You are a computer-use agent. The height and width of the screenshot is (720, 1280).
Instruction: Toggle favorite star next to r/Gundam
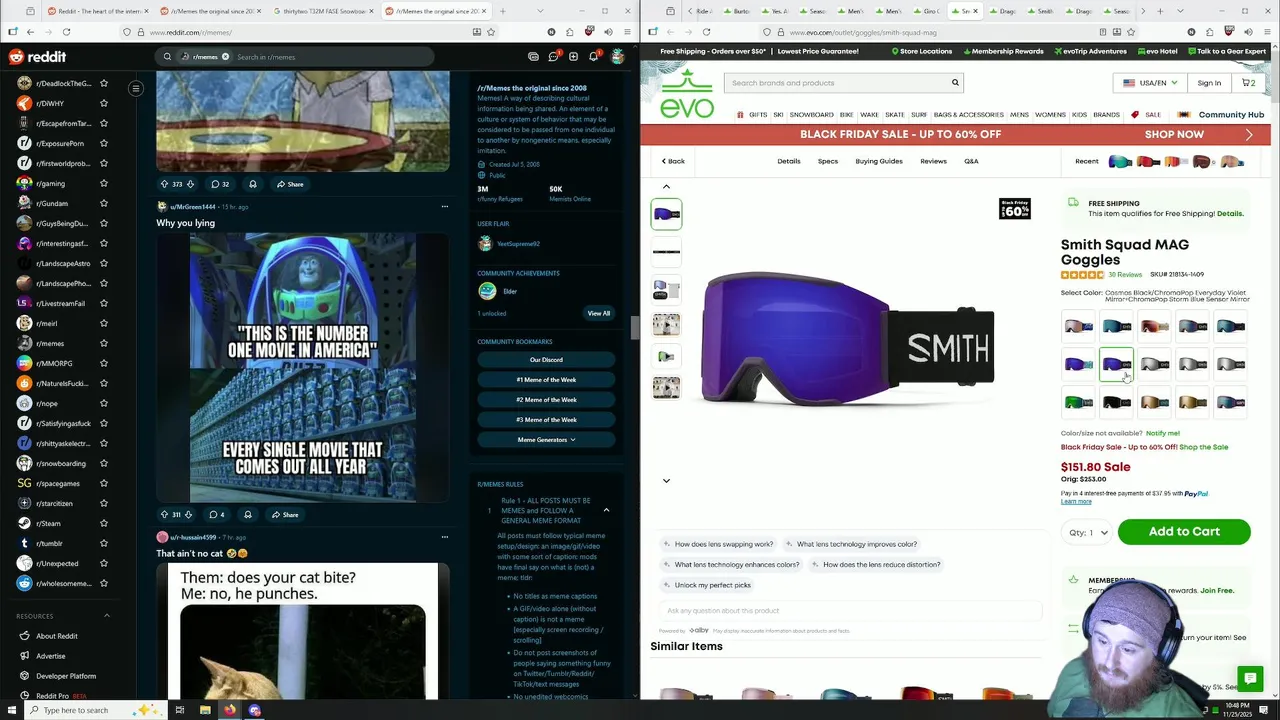[104, 203]
